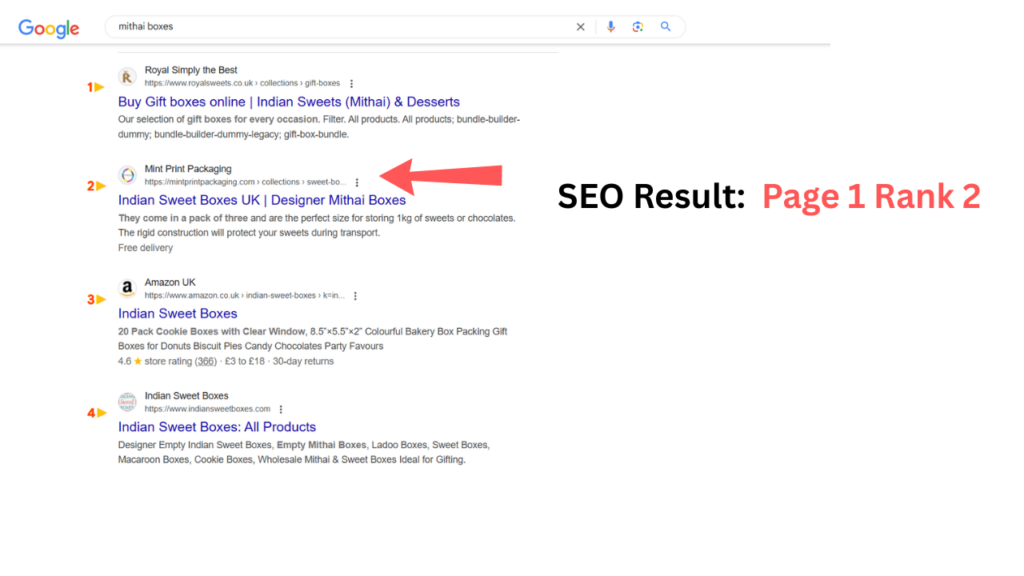
Task: Click the X to clear the search query
Action: pos(580,27)
